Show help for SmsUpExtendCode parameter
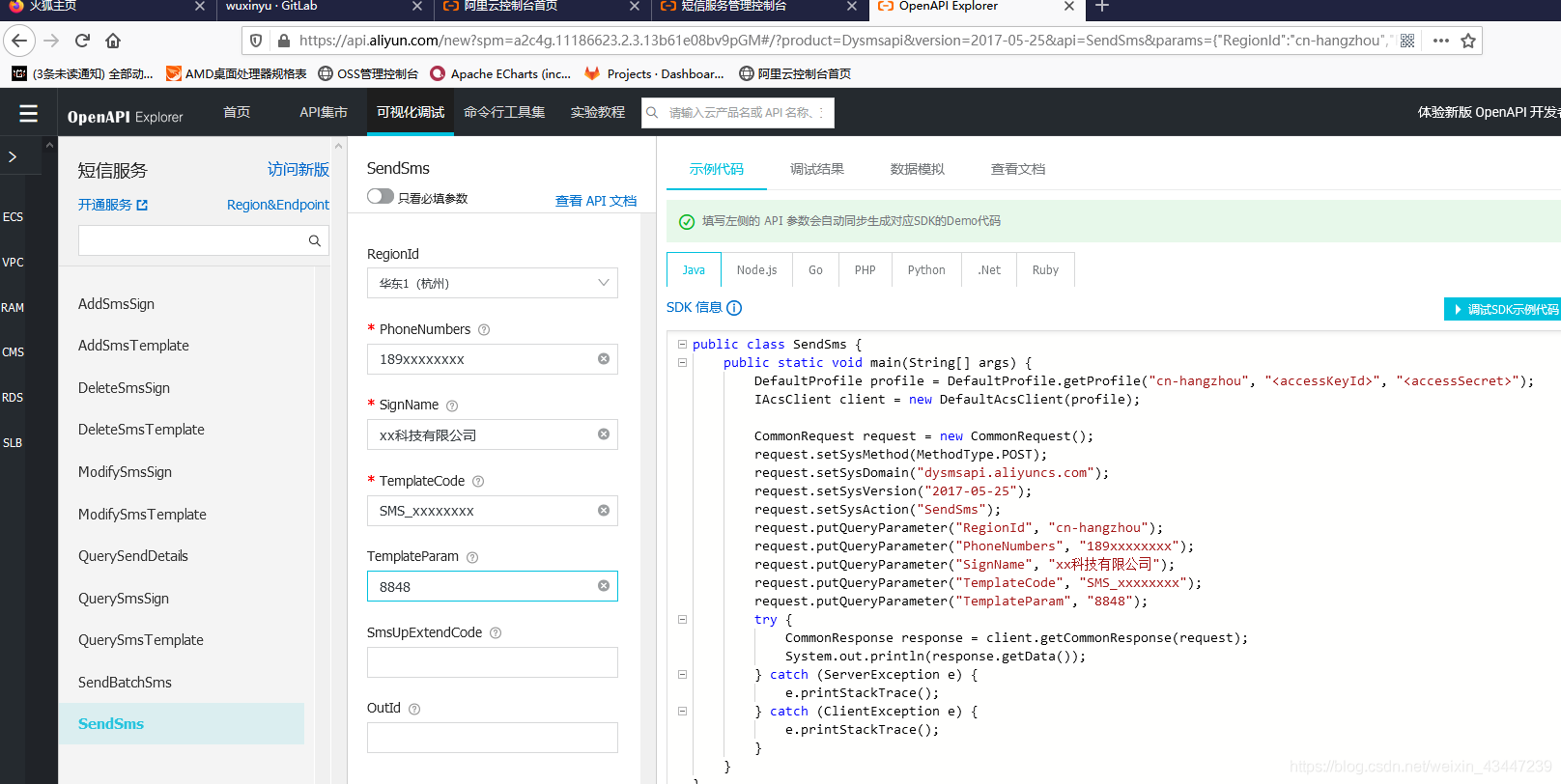Viewport: 1561px width, 784px height. (496, 633)
